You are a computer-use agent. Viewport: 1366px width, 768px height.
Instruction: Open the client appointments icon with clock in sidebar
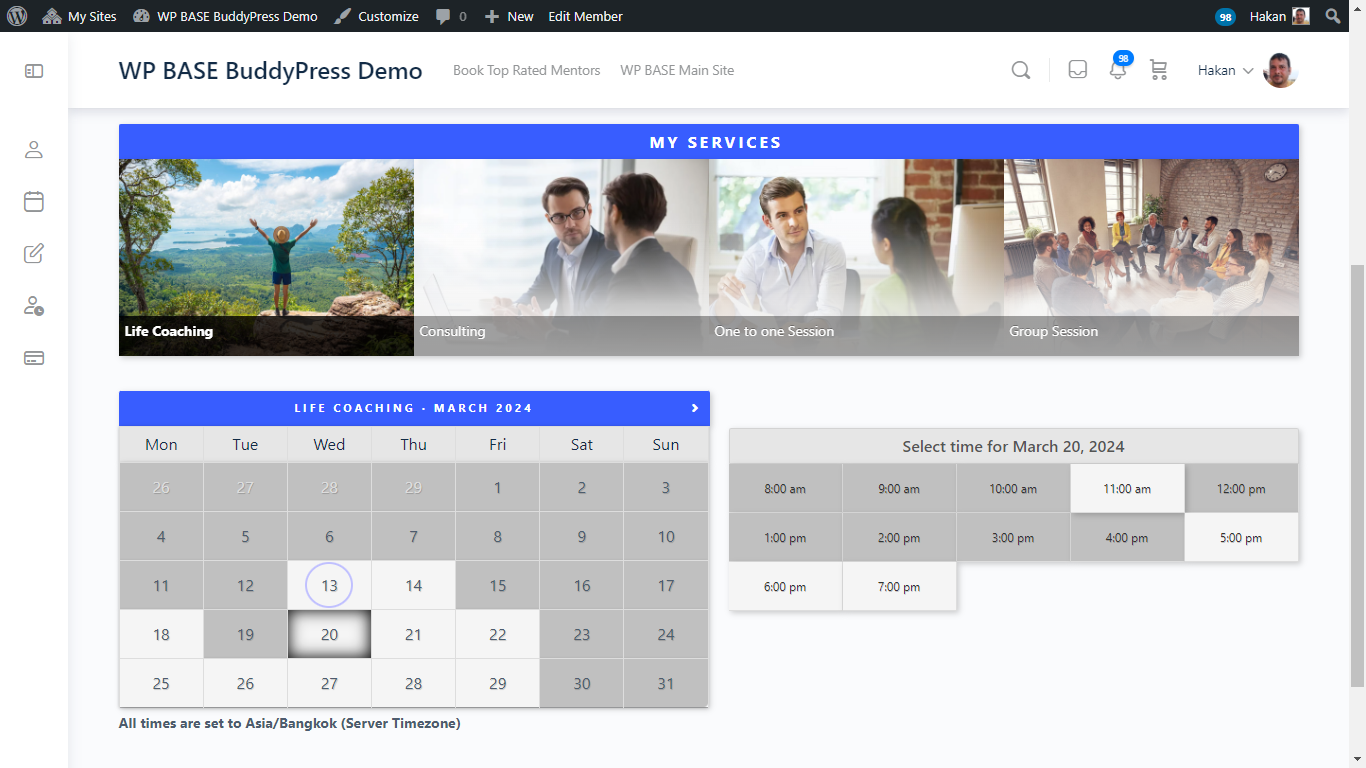pyautogui.click(x=33, y=306)
